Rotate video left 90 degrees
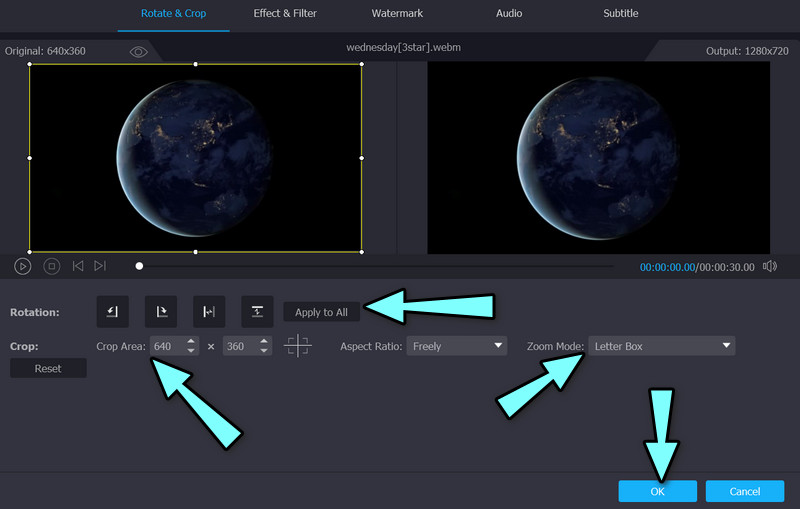This screenshot has height=509, width=800. point(112,312)
